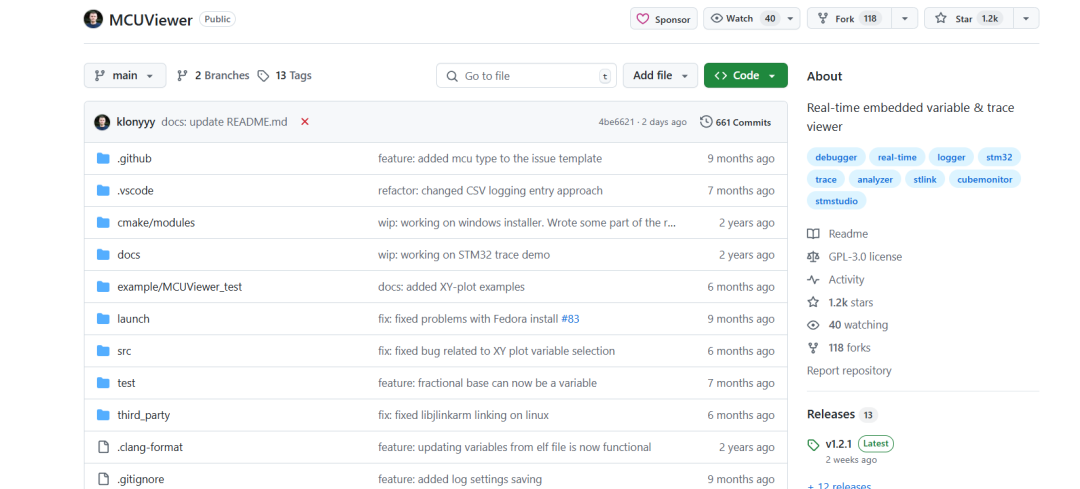Open the star lists dropdown arrow
The image size is (1080, 489).
pyautogui.click(x=1026, y=19)
